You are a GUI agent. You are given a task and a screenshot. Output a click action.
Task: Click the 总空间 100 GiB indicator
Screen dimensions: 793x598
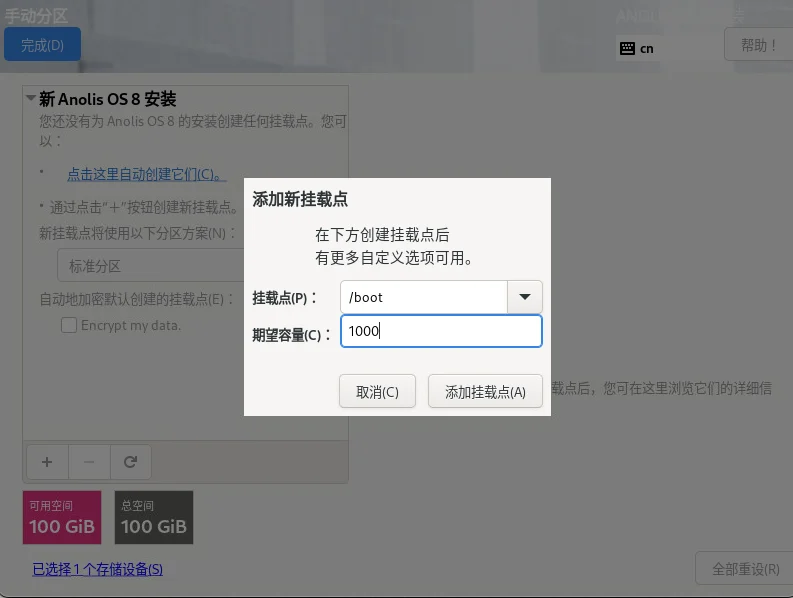click(154, 517)
